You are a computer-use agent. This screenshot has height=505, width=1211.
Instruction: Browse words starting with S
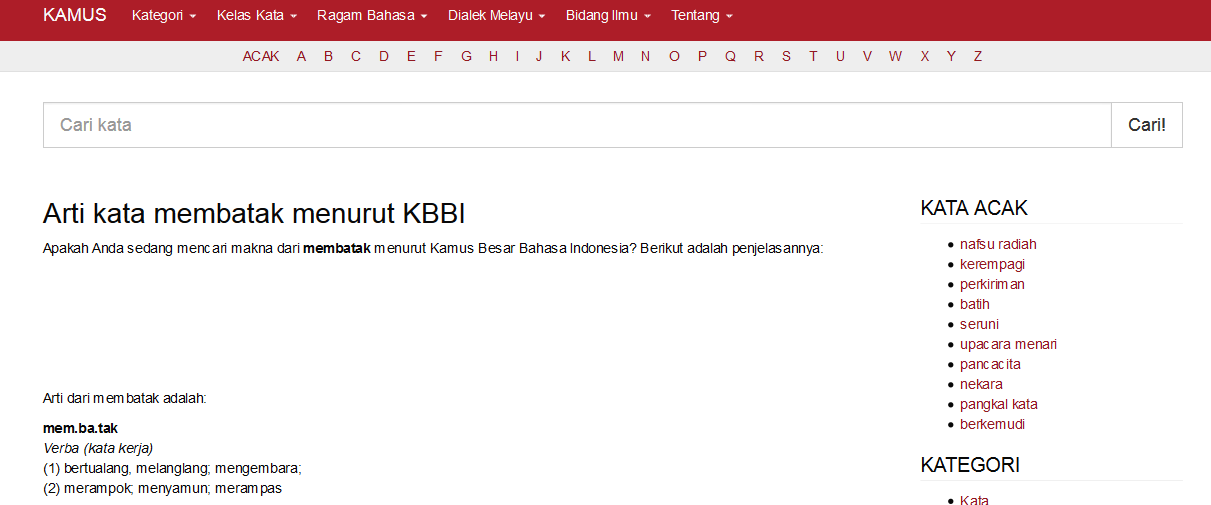pos(786,56)
